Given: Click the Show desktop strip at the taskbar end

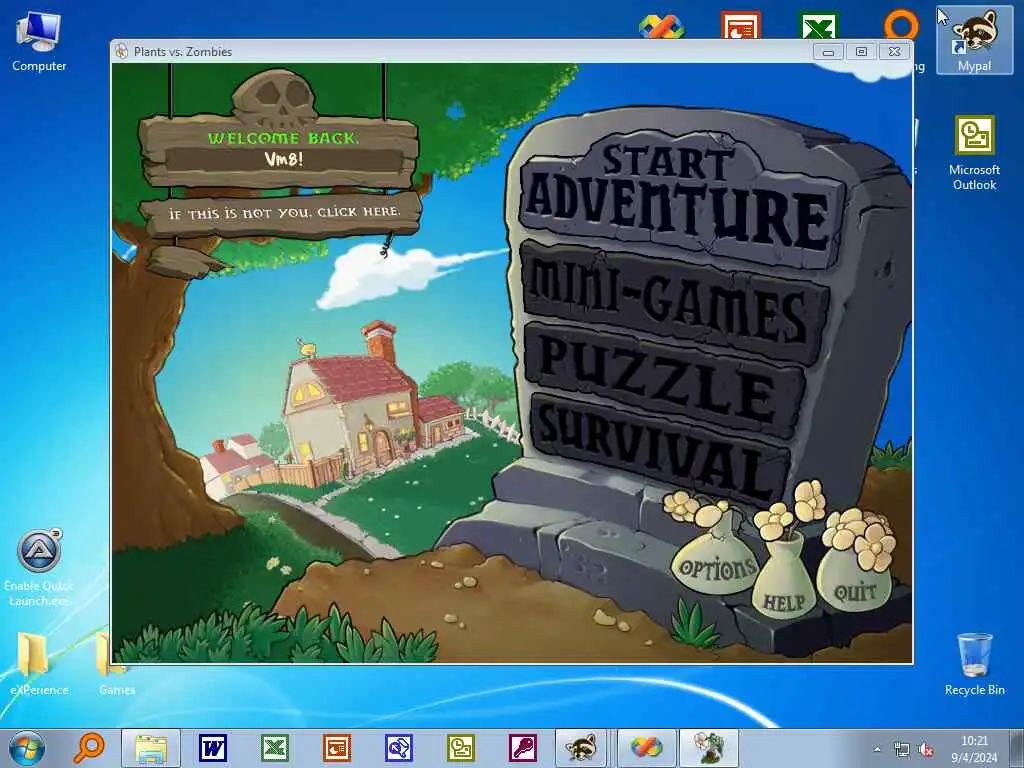Looking at the screenshot, I should [1017, 748].
